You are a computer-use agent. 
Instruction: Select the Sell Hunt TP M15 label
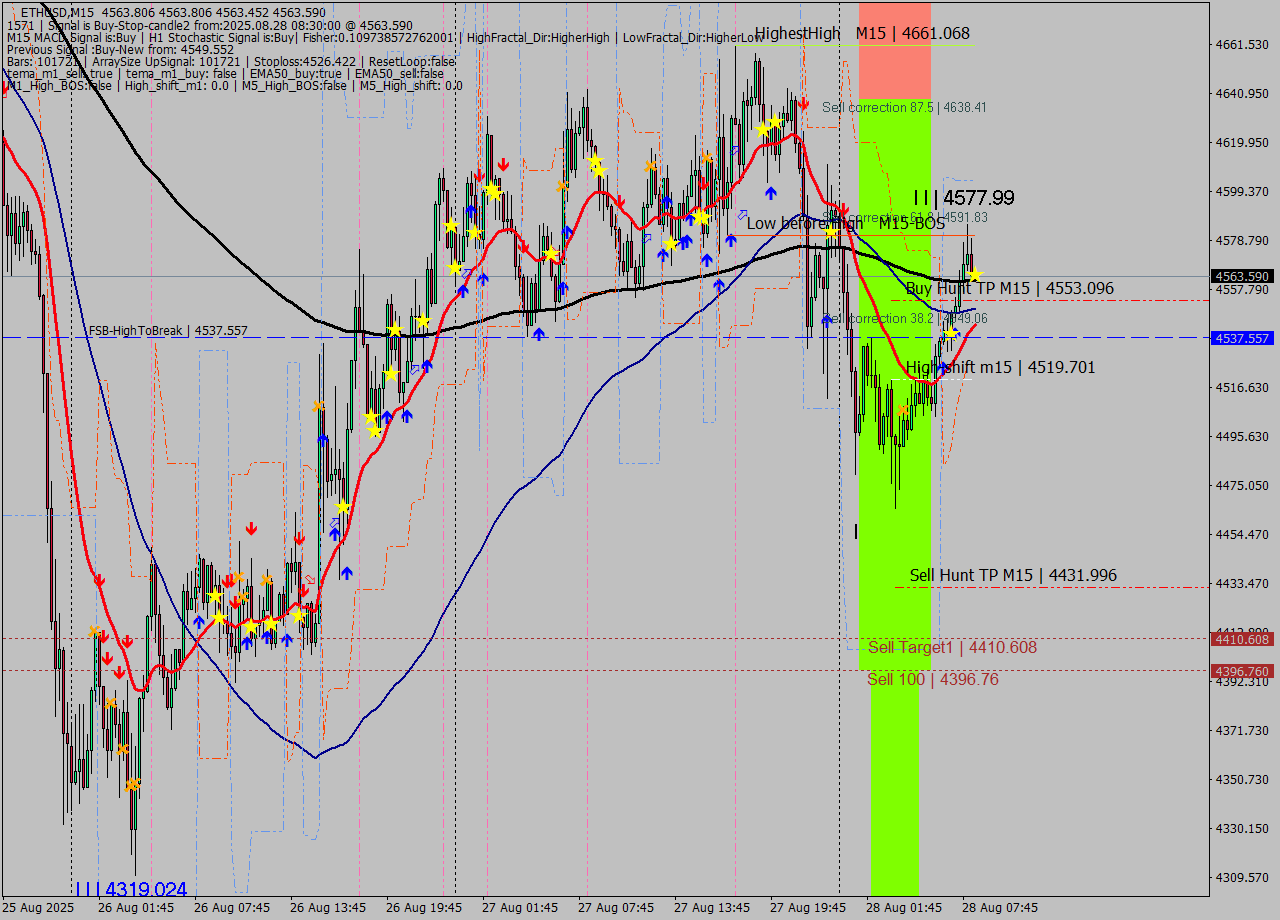(1012, 576)
